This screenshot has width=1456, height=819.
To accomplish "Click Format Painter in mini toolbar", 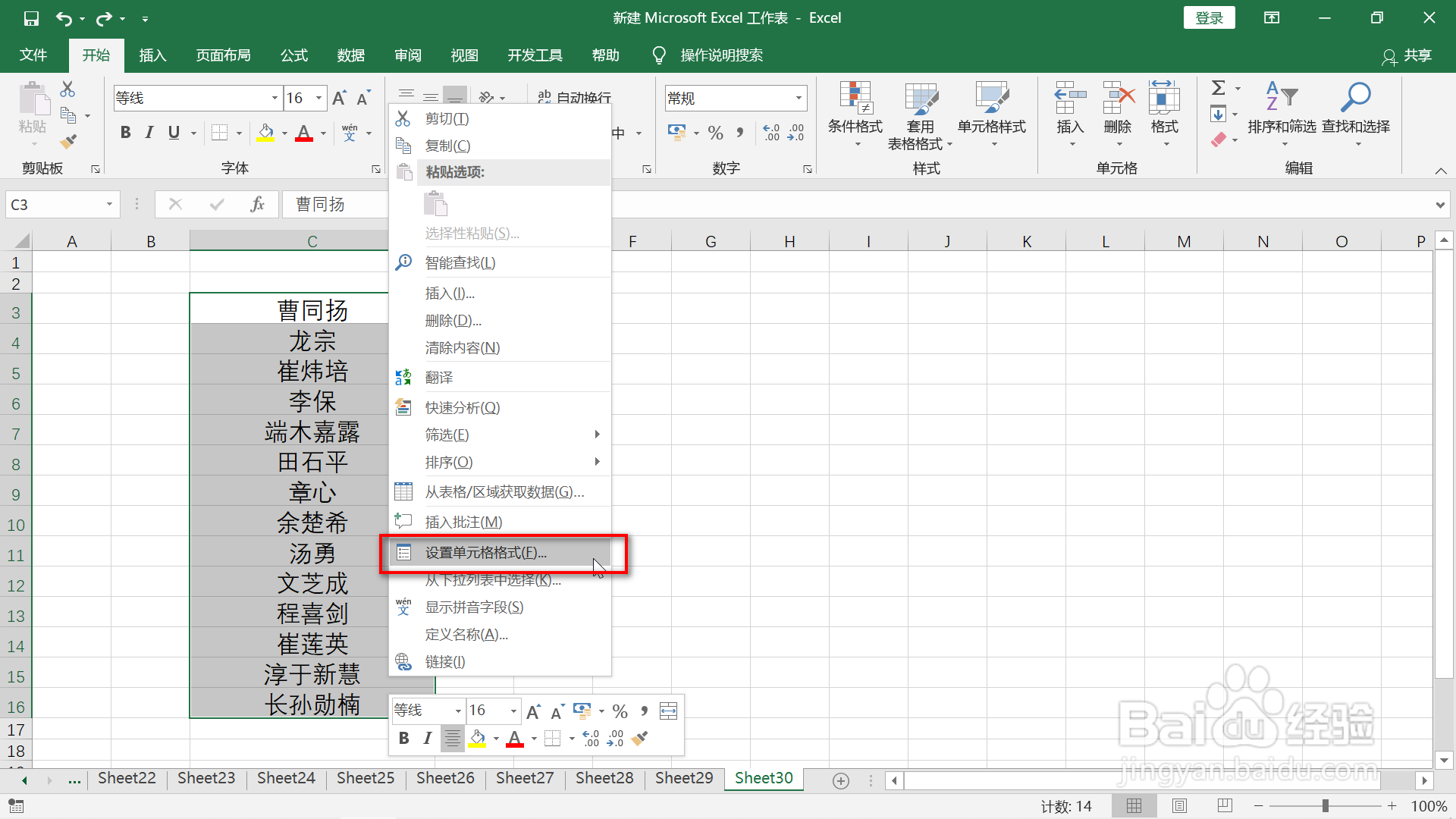I will [x=640, y=738].
